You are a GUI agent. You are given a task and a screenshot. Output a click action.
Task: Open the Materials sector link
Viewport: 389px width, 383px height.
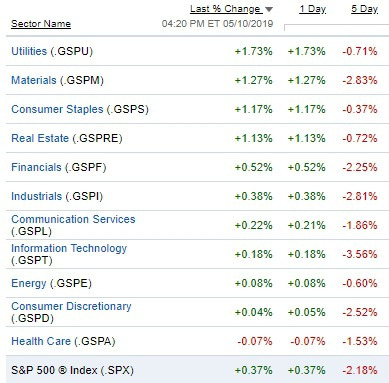[34, 80]
